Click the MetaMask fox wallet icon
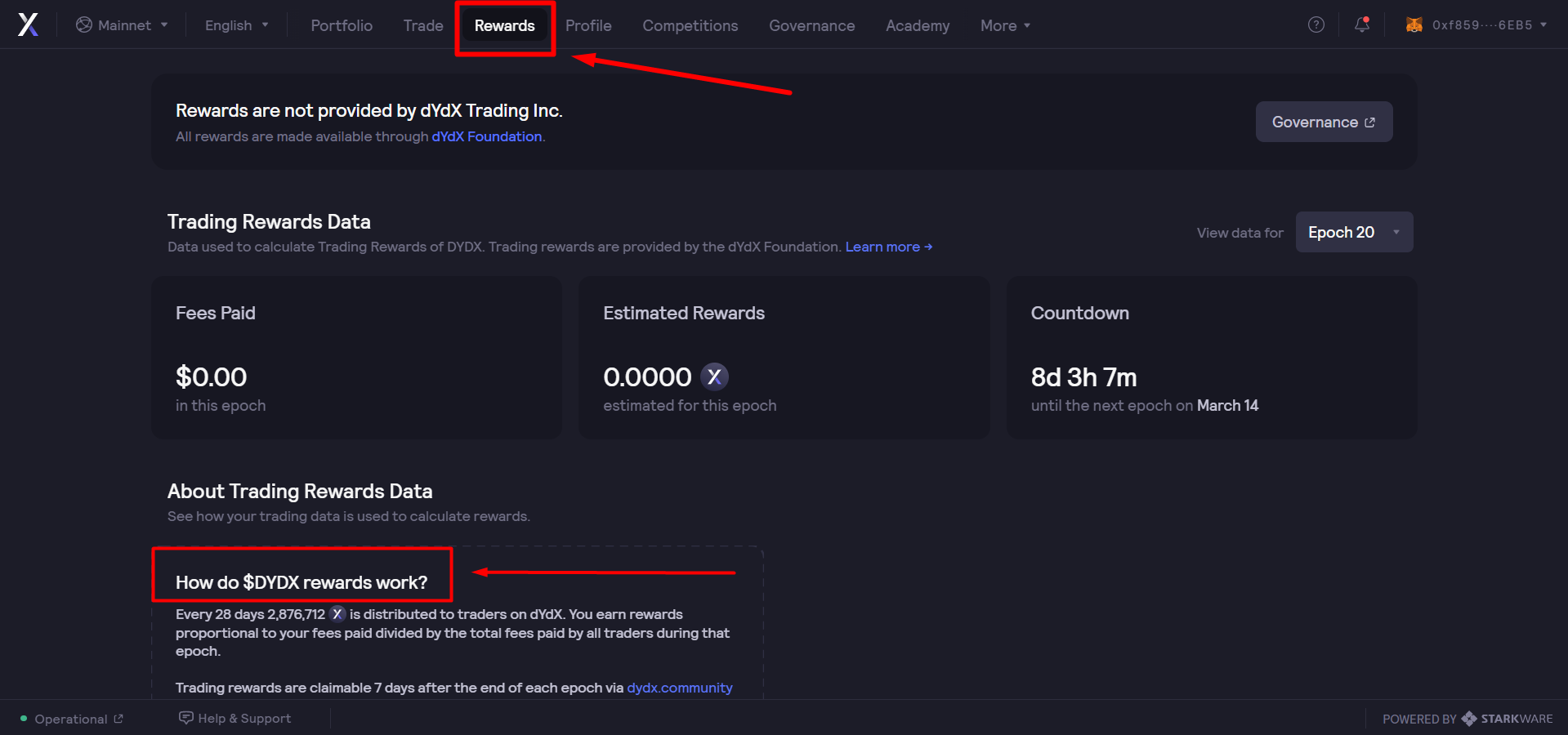 pyautogui.click(x=1414, y=24)
